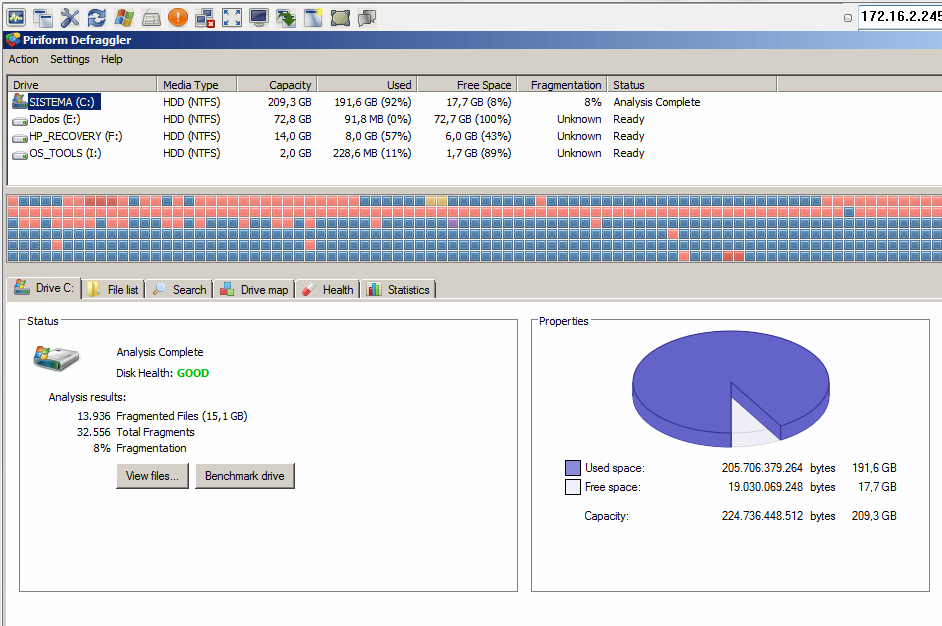Click the Windows flag icon in remote toolbar
Image resolution: width=942 pixels, height=626 pixels.
[x=124, y=17]
